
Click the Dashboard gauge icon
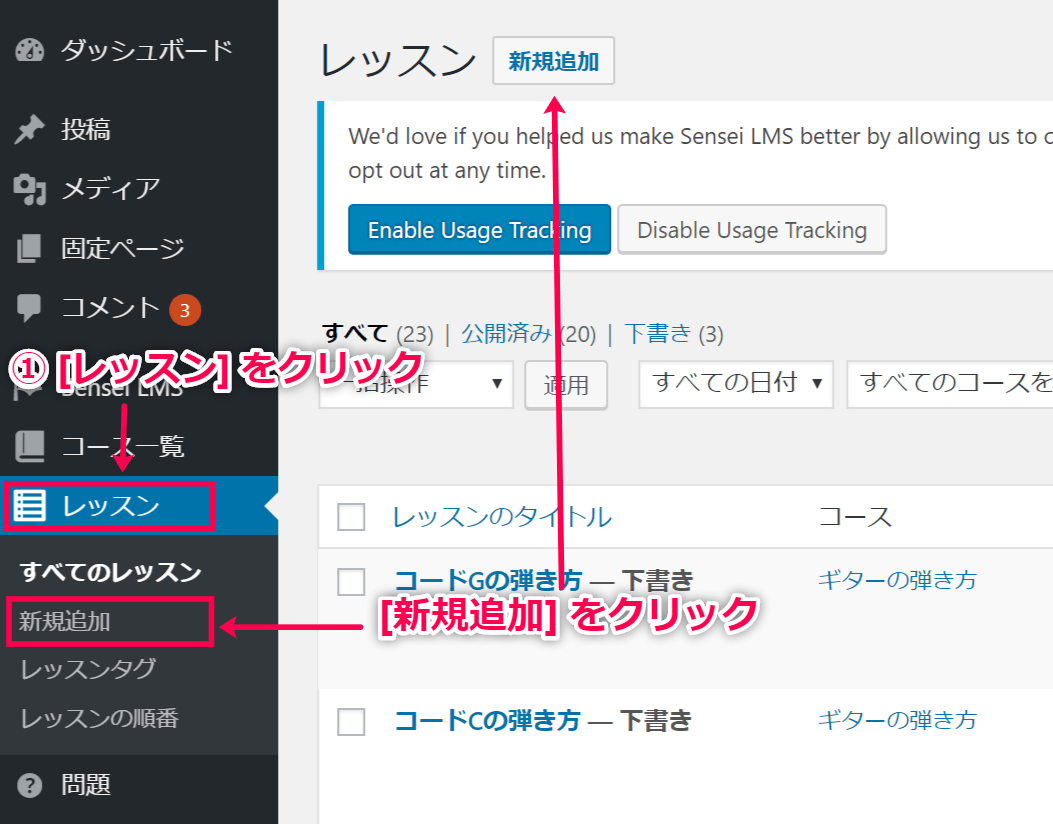(30, 50)
